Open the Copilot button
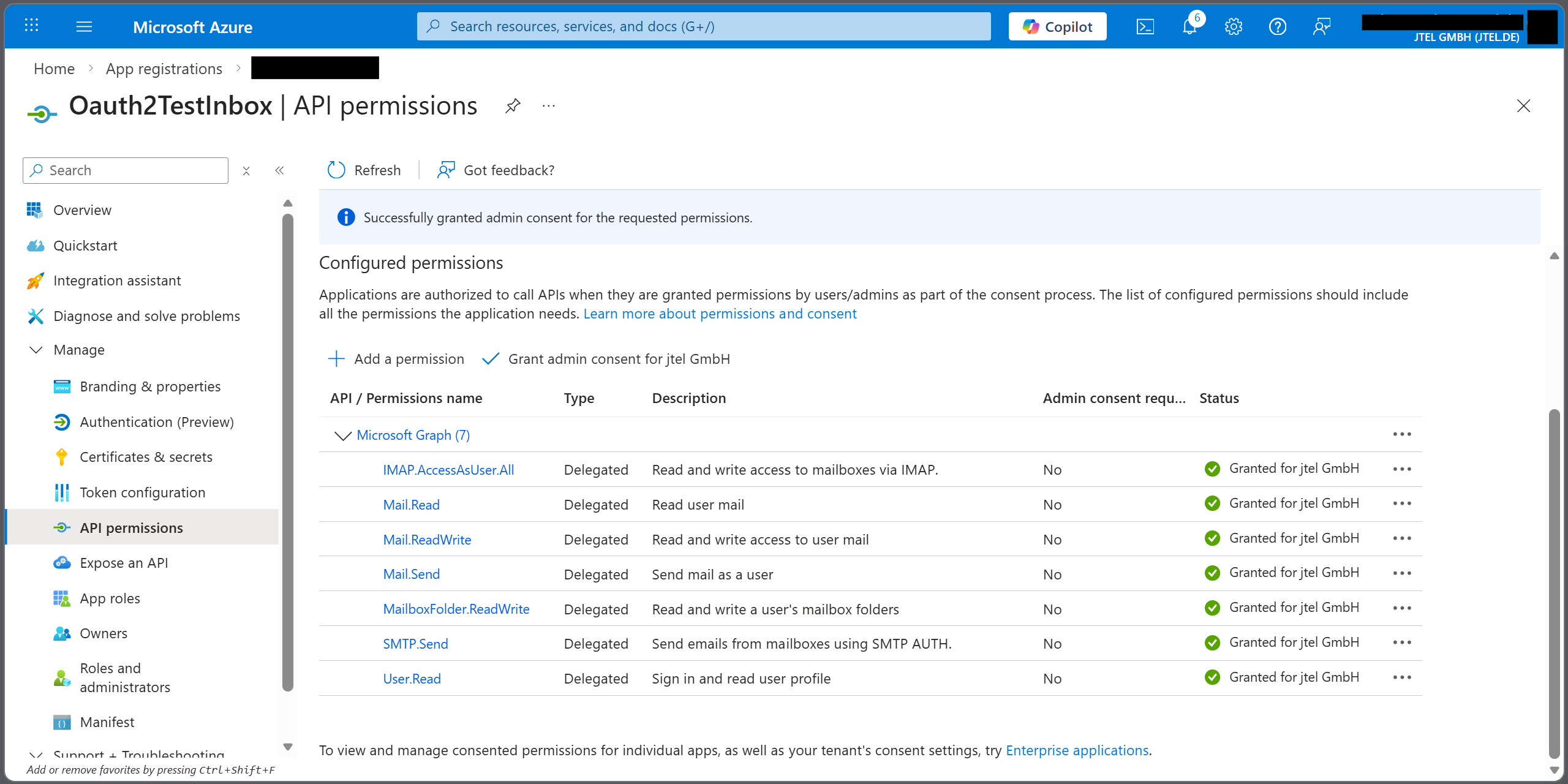Screen dimensions: 1568x784 [x=1057, y=27]
